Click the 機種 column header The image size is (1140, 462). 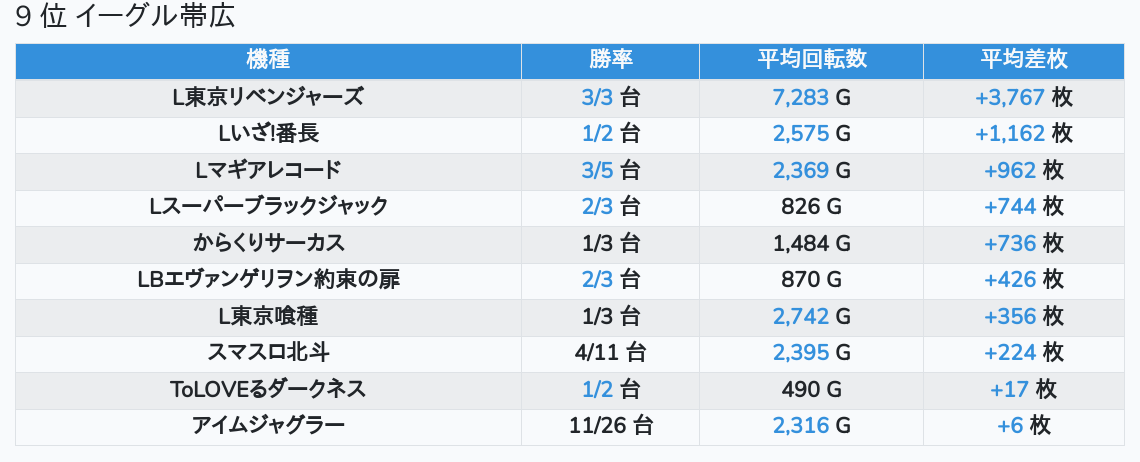(268, 60)
